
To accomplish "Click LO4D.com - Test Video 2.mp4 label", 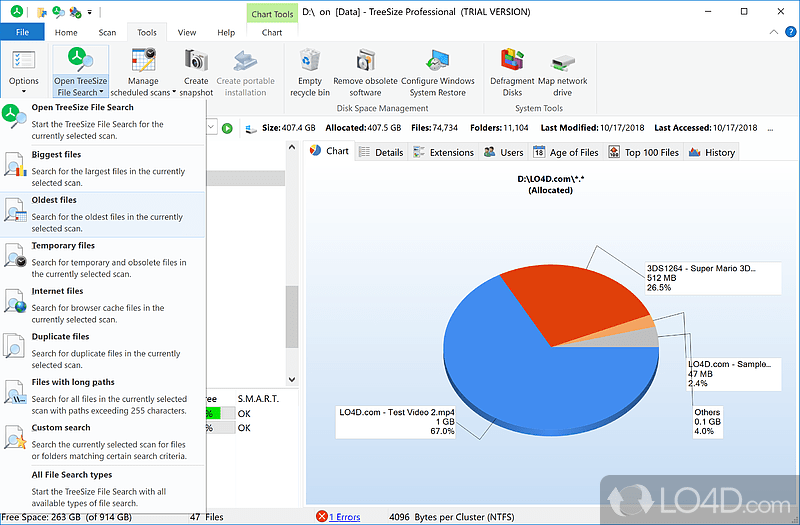I will coord(395,421).
